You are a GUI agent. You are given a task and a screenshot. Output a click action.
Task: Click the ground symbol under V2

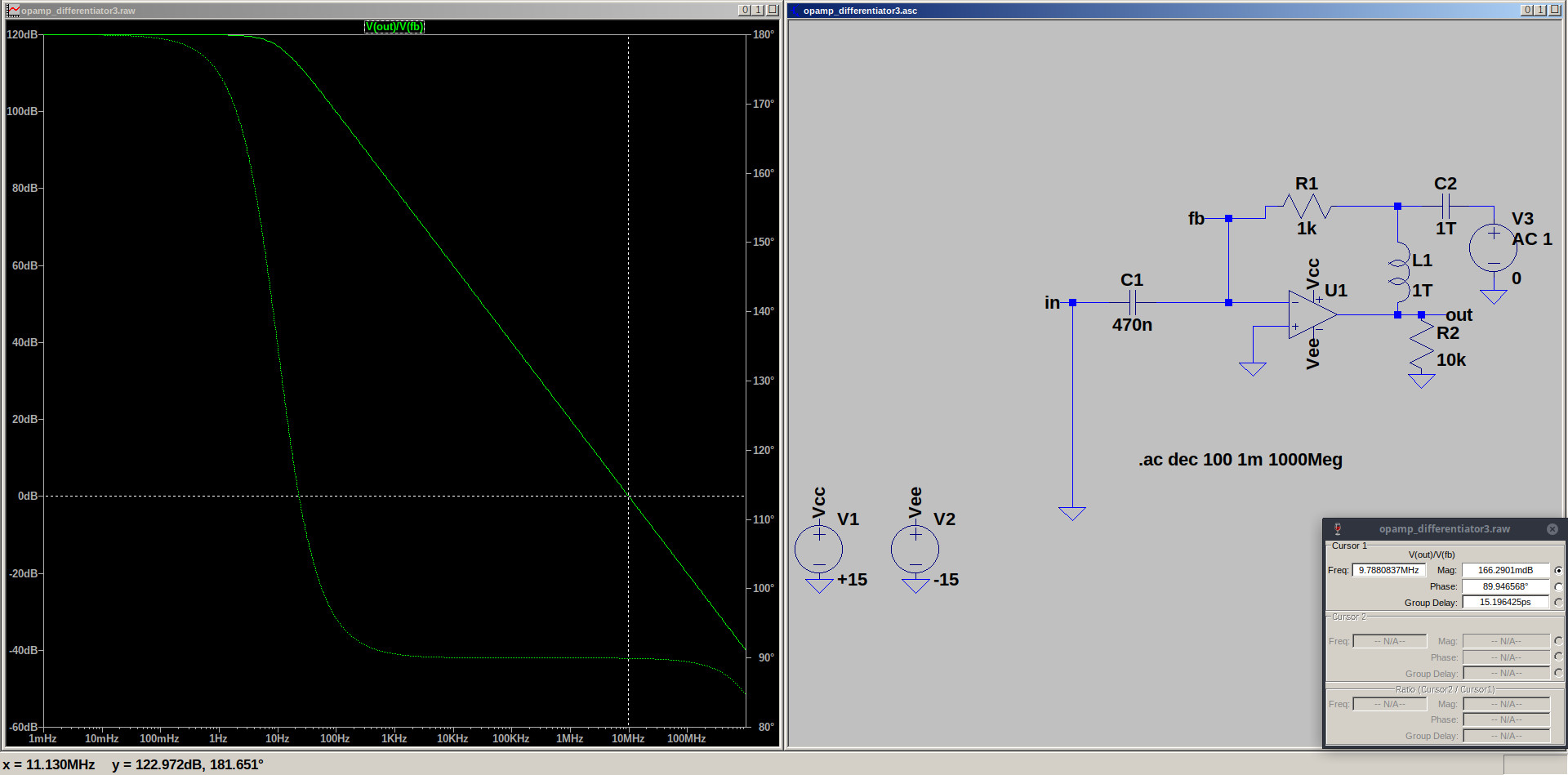[915, 586]
